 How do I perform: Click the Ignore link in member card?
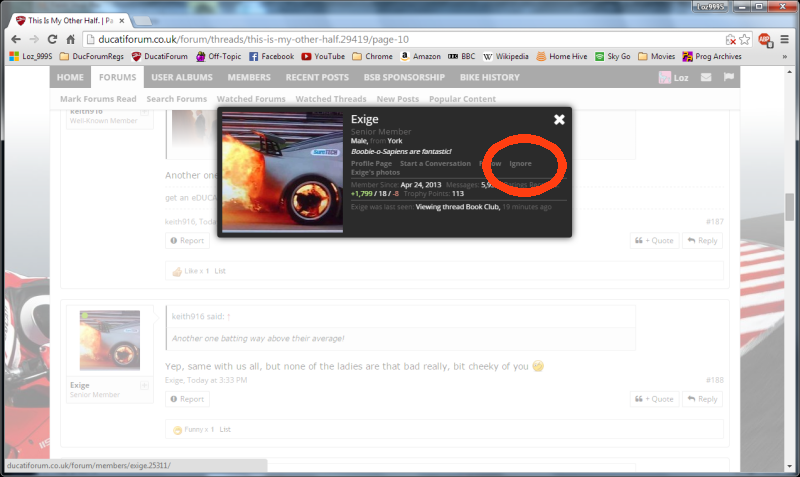point(520,163)
